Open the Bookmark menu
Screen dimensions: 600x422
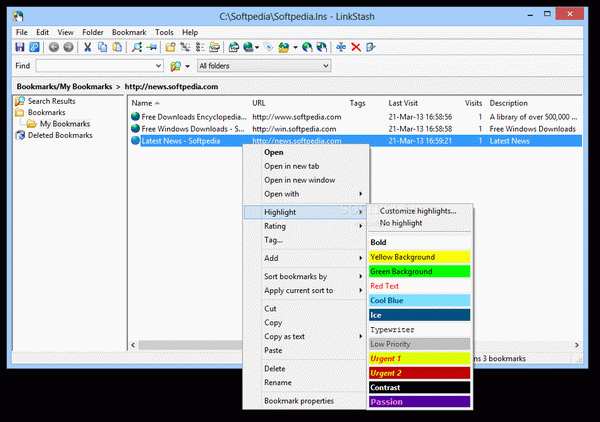click(x=129, y=32)
